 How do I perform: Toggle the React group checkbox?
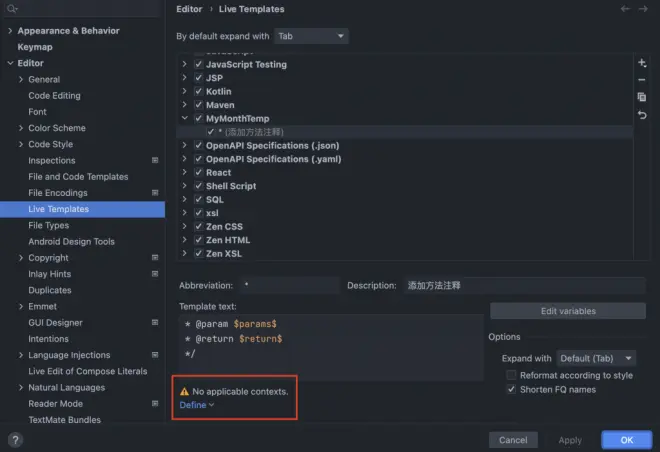coord(199,173)
